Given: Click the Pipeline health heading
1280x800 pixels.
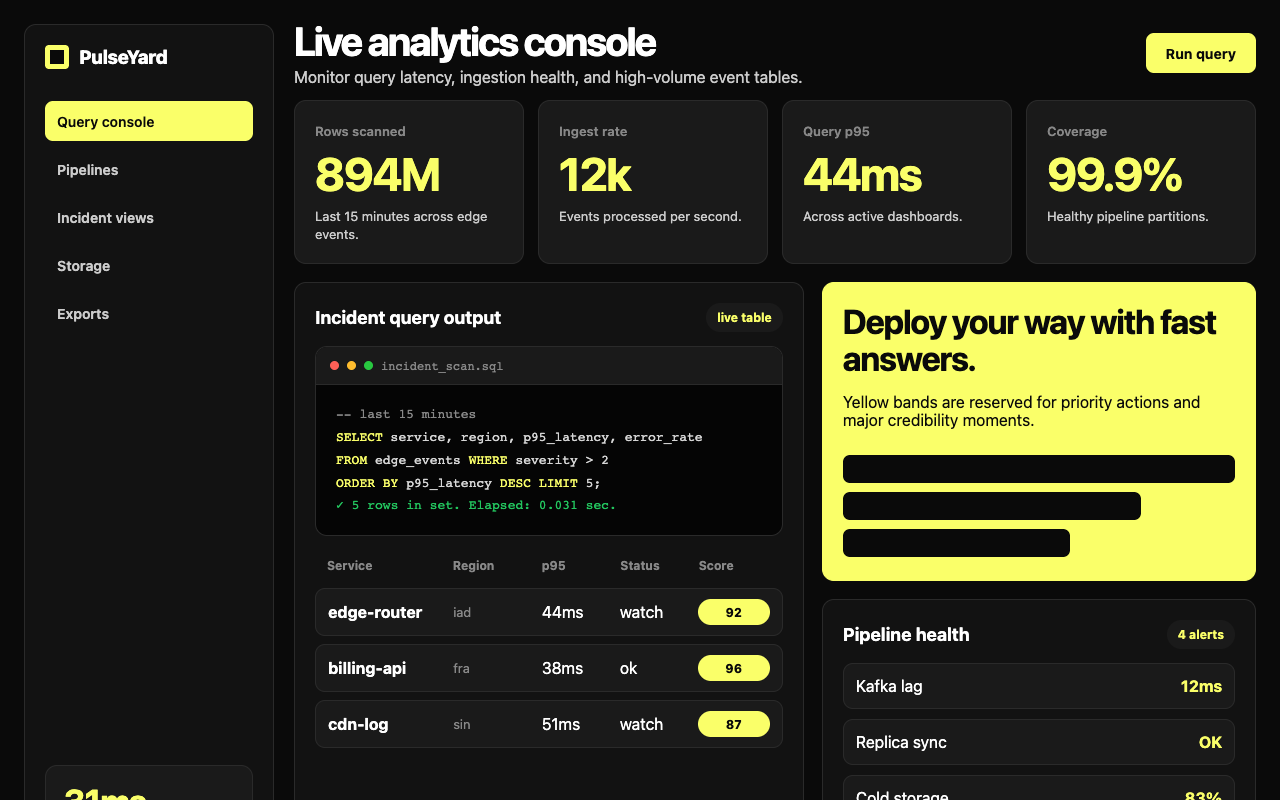Looking at the screenshot, I should [906, 635].
